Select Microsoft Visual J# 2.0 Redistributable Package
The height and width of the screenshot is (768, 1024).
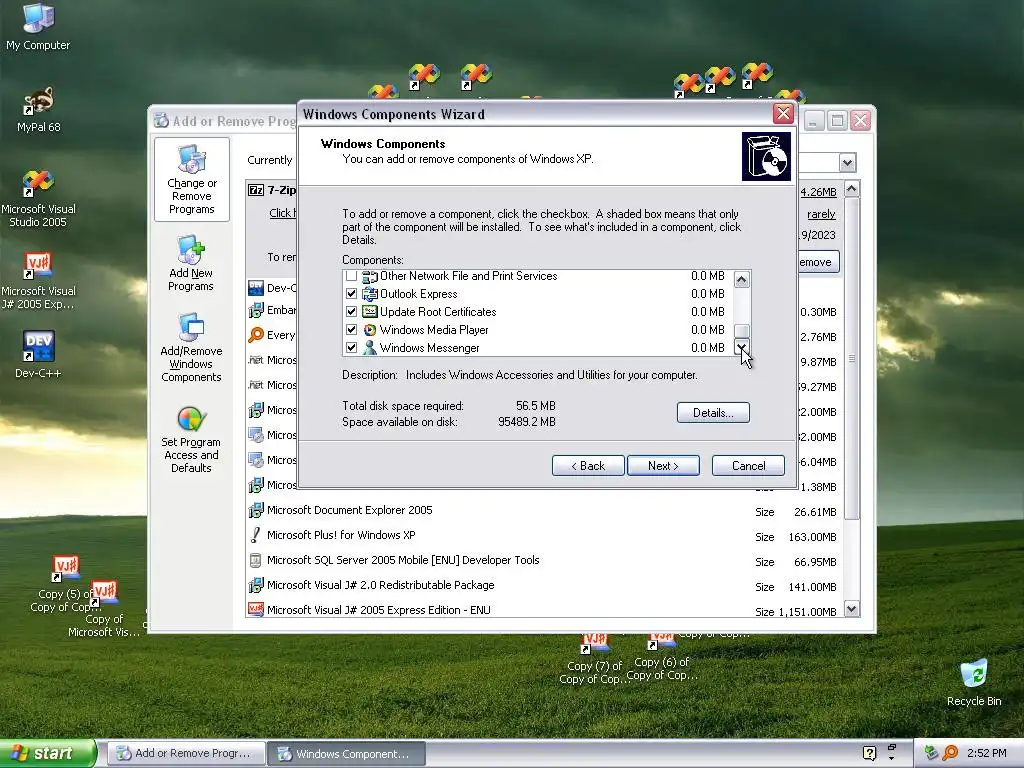[543, 585]
